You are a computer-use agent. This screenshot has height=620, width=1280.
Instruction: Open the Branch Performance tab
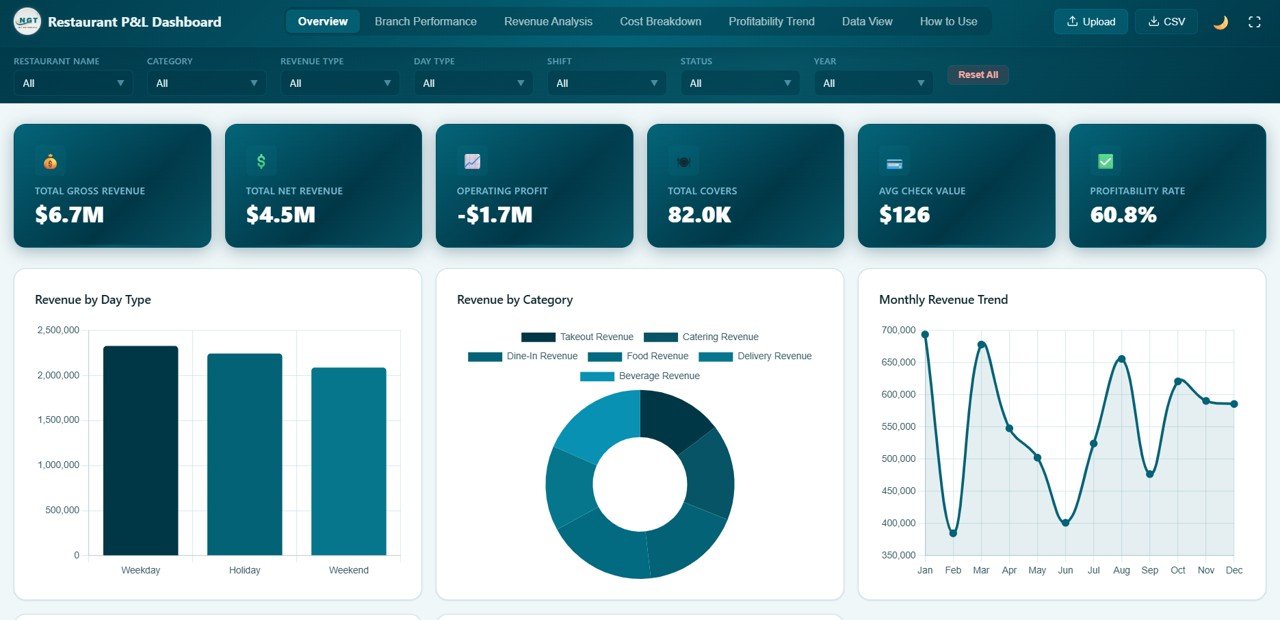(x=426, y=21)
